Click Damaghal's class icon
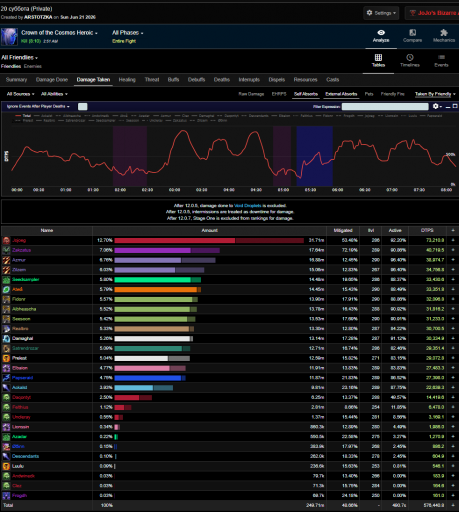This screenshot has width=459, height=512. [6, 339]
